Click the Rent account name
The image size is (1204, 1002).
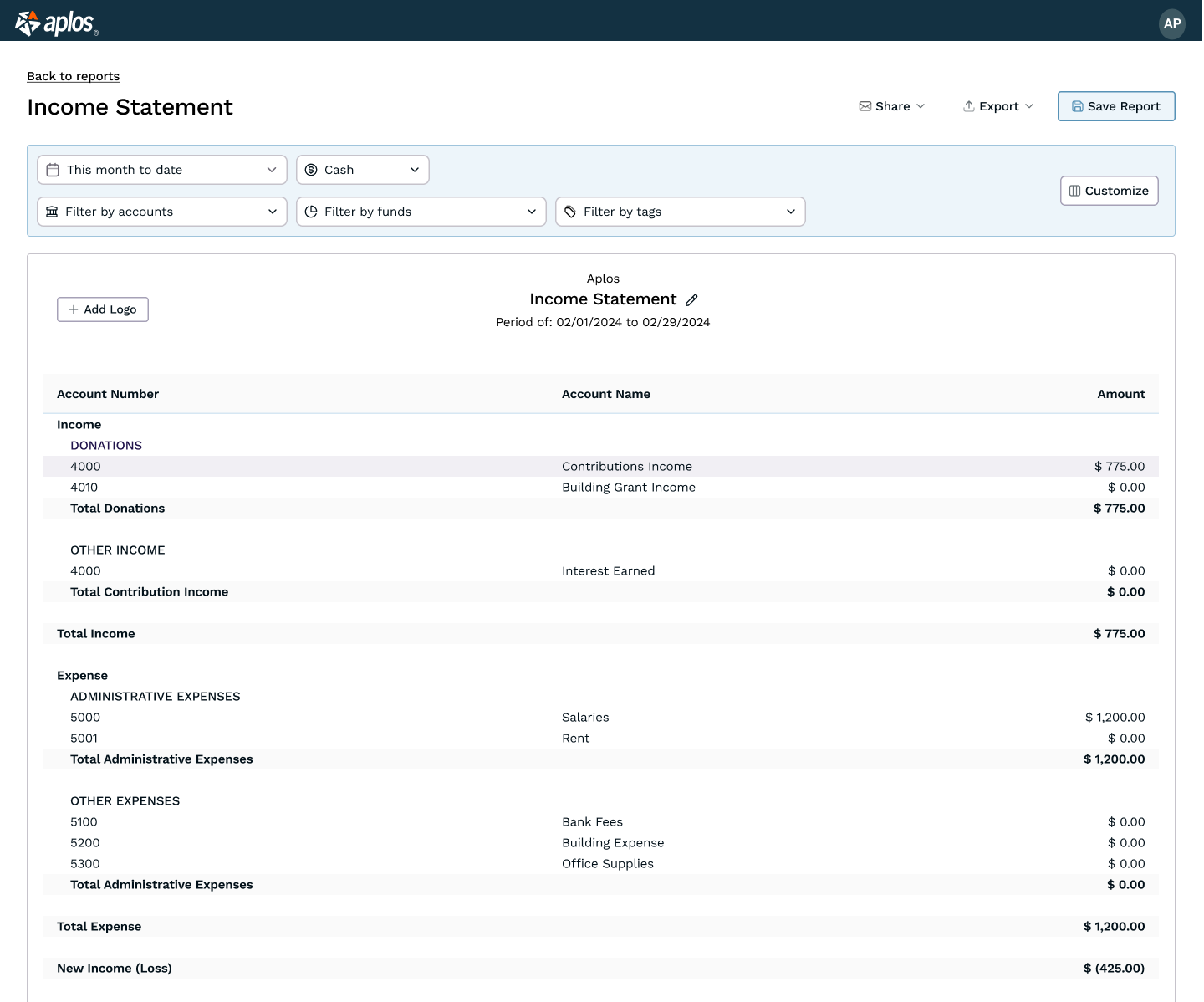[576, 739]
